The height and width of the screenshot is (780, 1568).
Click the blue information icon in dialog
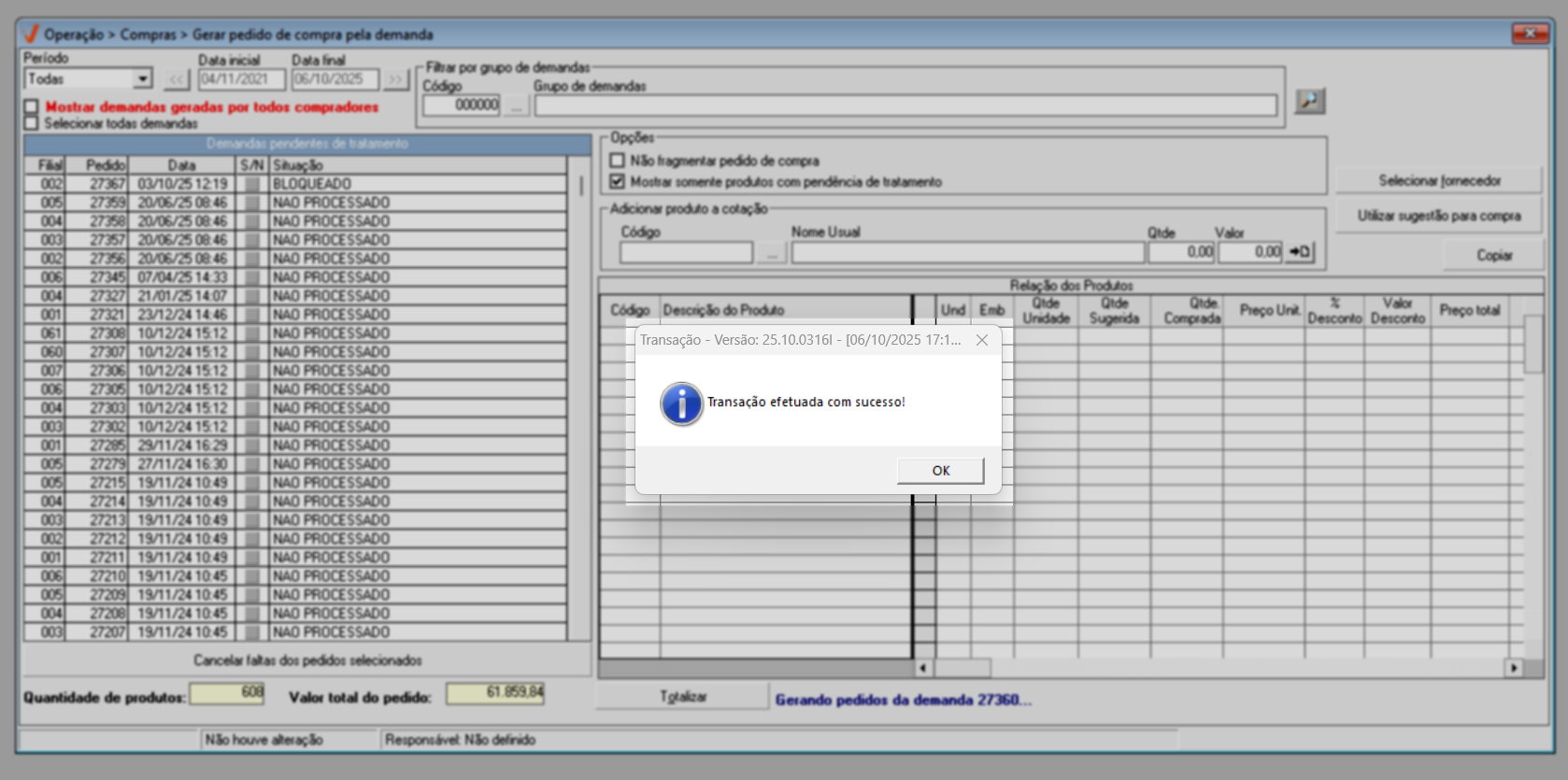pos(681,404)
